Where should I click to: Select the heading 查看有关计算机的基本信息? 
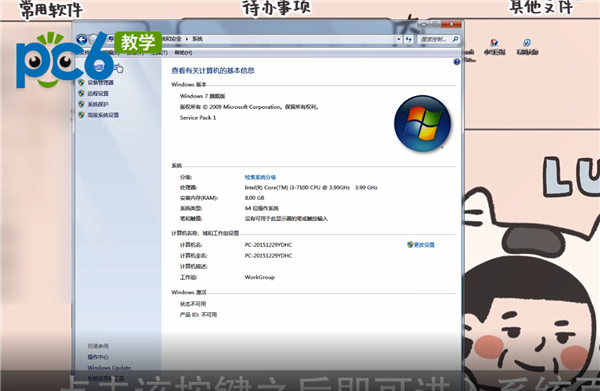click(213, 70)
